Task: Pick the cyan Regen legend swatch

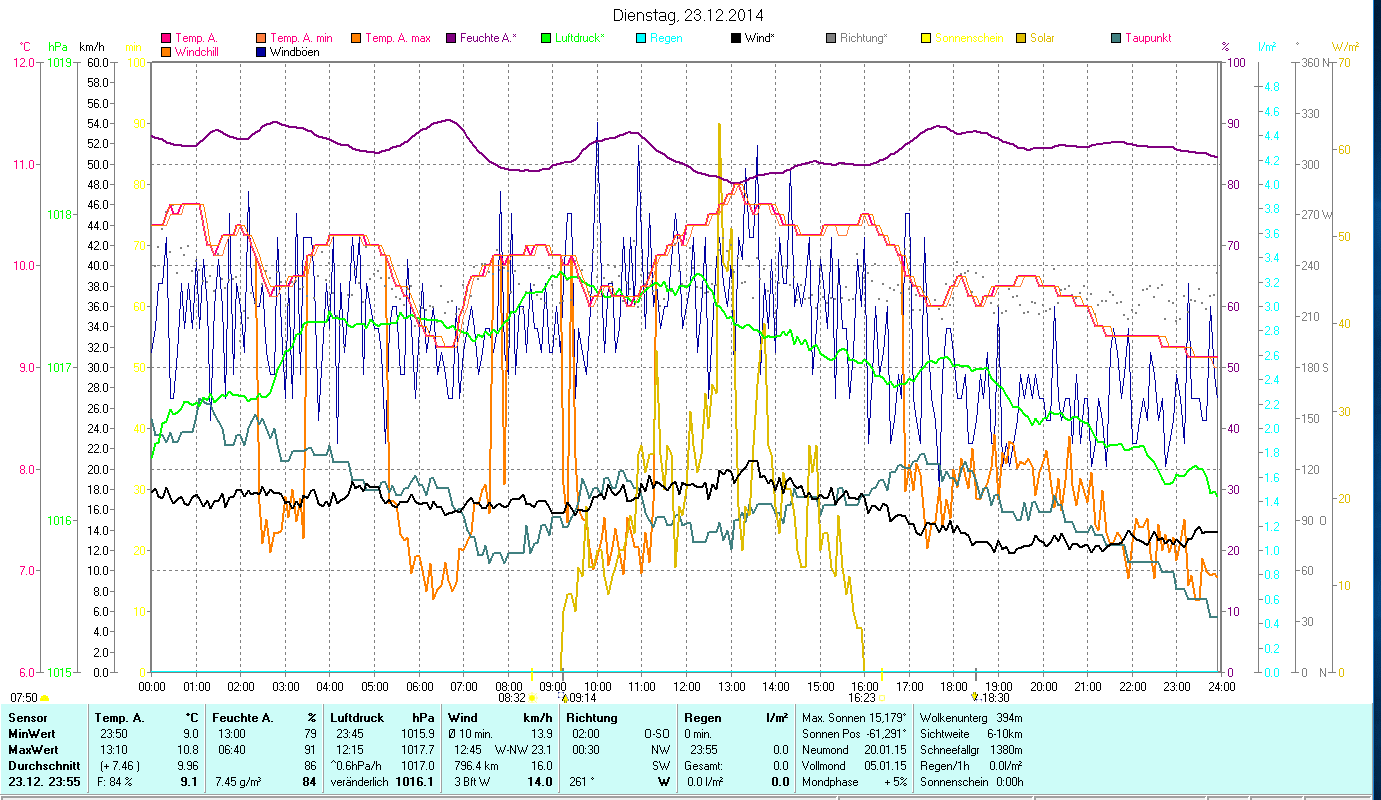Action: click(640, 39)
